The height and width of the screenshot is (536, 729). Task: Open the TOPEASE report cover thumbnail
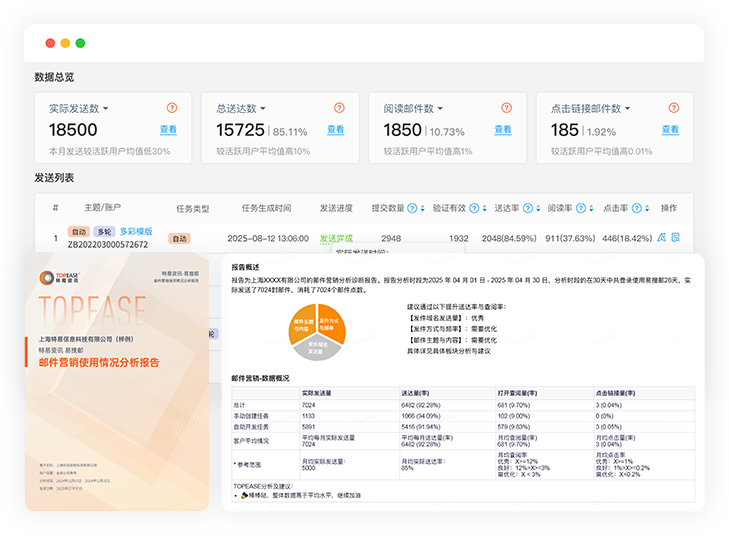[116, 380]
